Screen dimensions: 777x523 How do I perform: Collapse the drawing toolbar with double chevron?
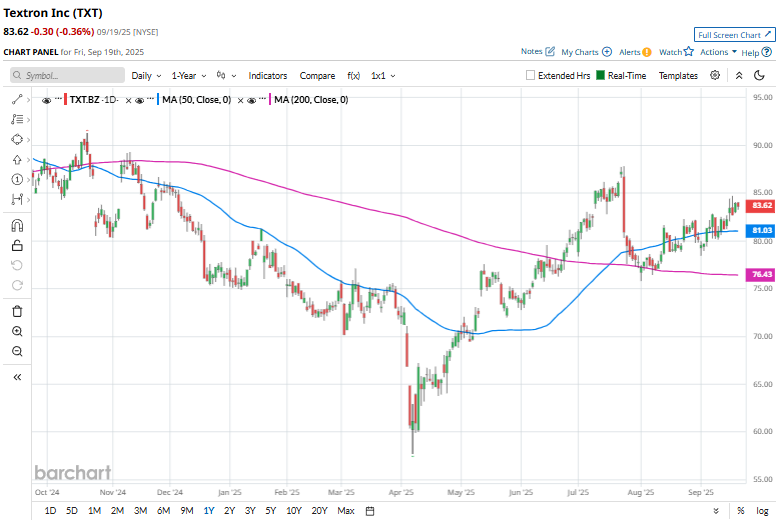click(x=17, y=377)
